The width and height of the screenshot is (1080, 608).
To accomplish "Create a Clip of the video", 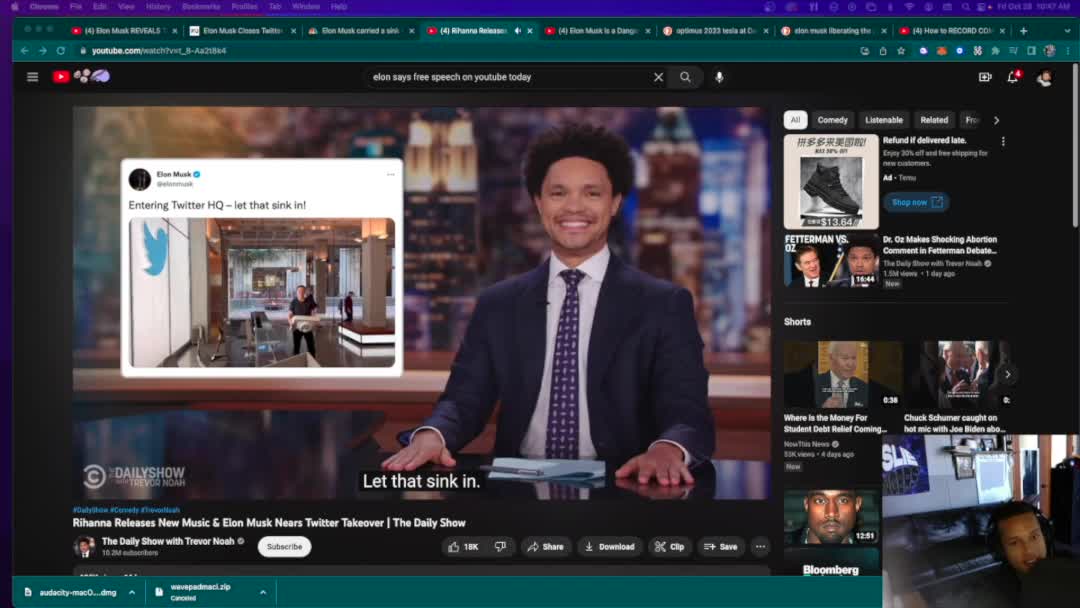I will [669, 547].
